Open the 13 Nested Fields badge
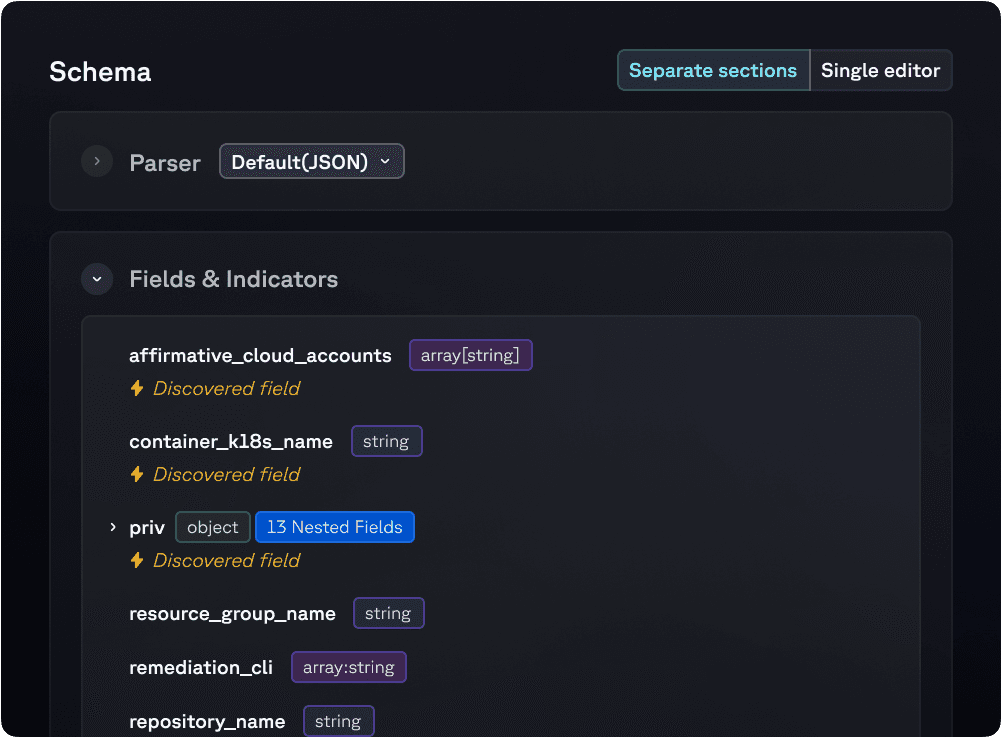 335,527
